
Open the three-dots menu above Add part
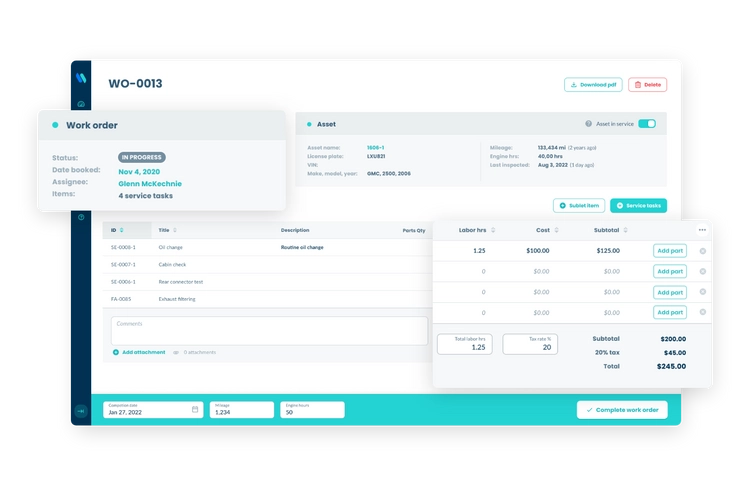click(702, 229)
